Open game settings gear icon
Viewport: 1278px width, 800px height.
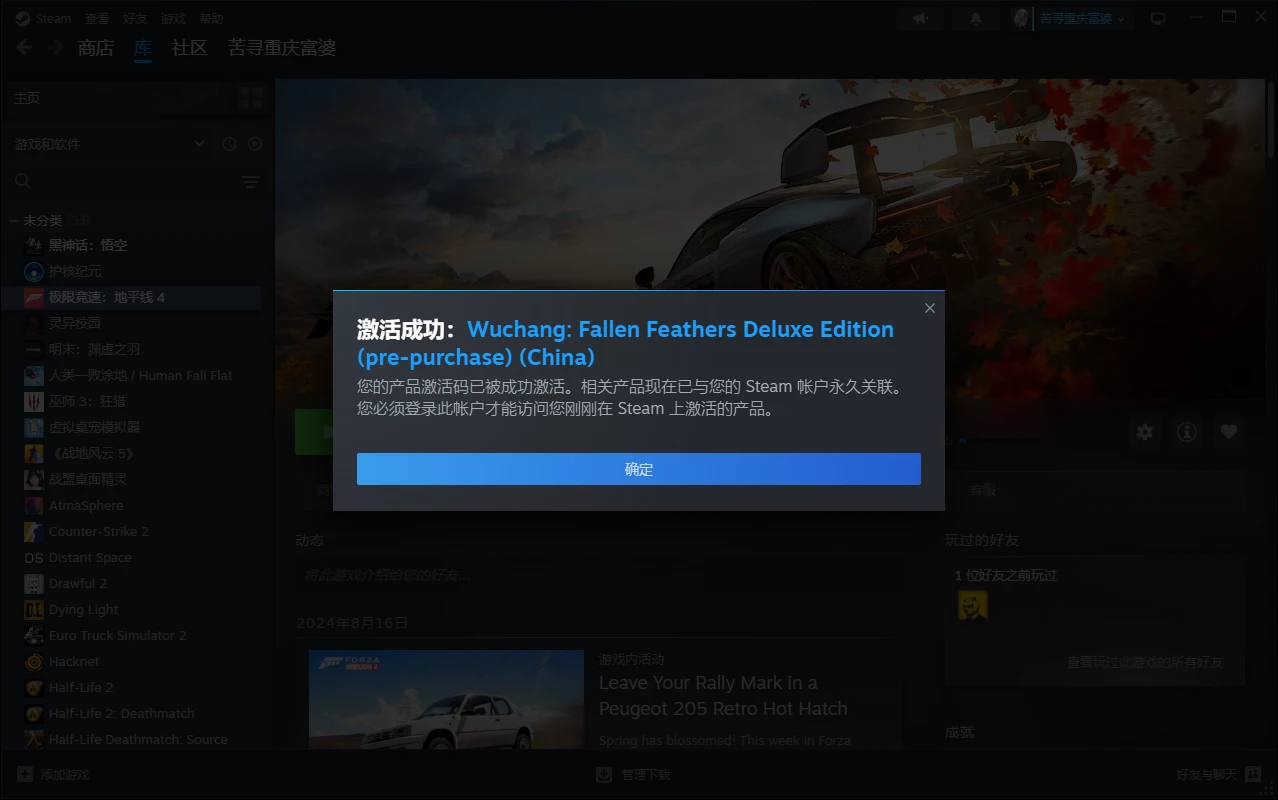pos(1145,432)
